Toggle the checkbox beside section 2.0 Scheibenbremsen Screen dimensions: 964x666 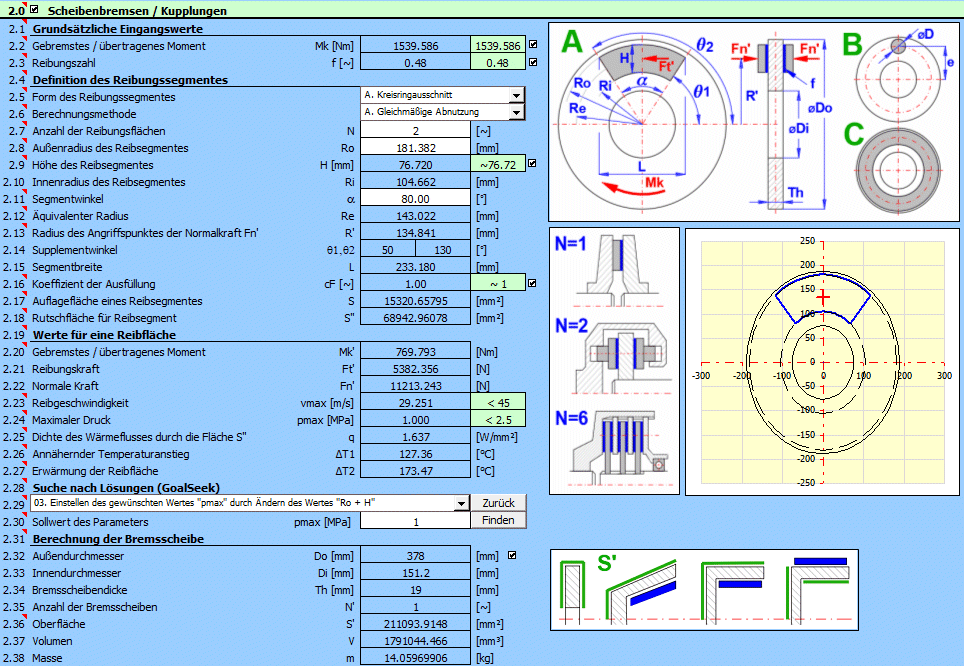click(x=34, y=9)
